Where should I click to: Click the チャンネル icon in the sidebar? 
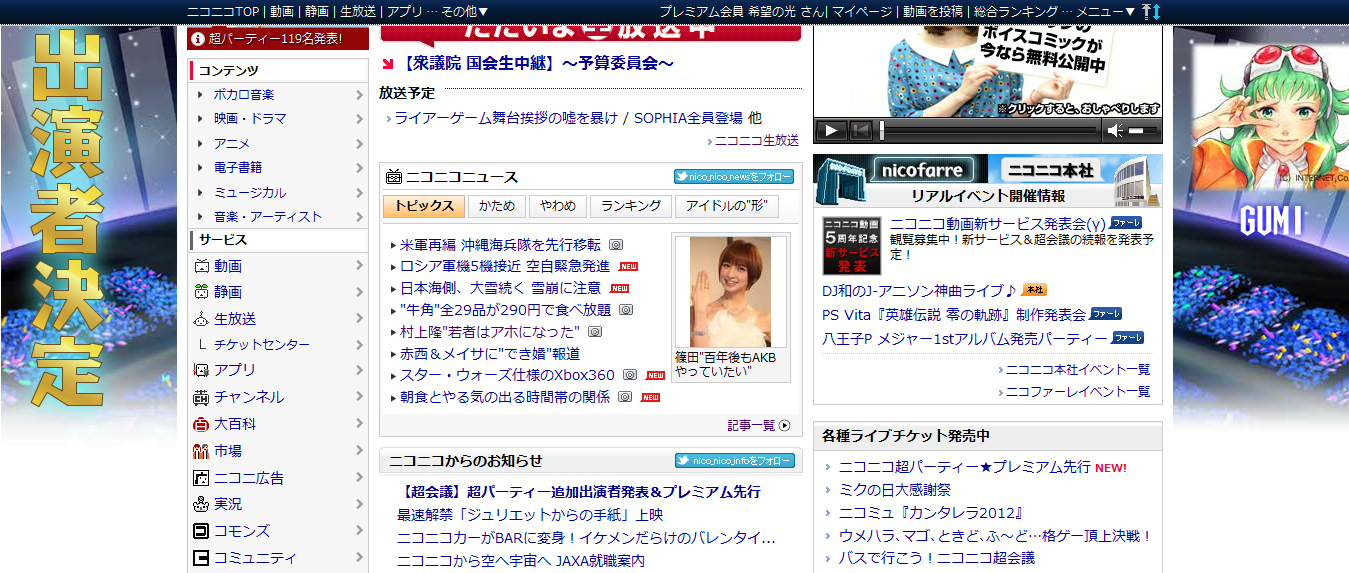(201, 397)
